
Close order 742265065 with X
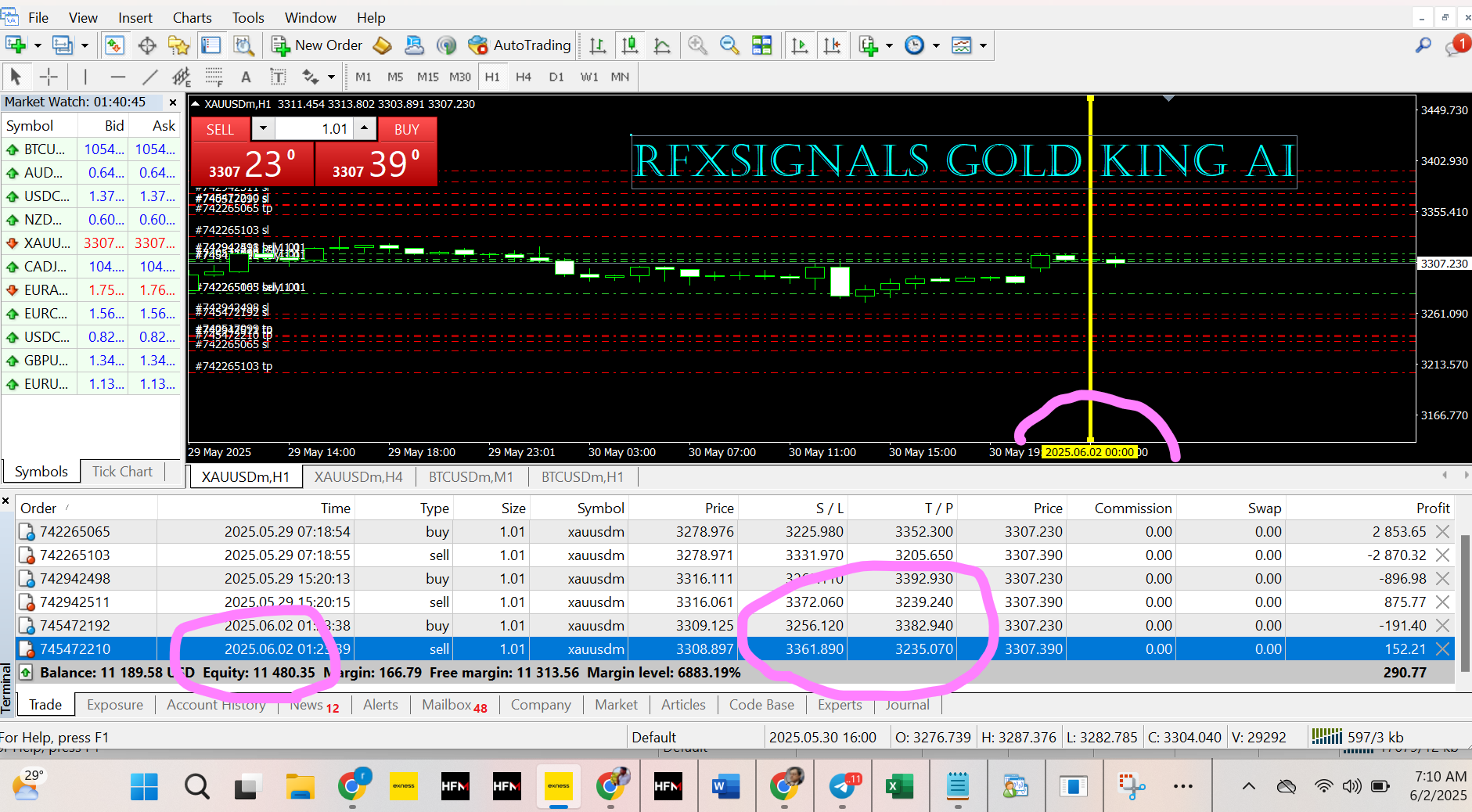coord(1443,531)
